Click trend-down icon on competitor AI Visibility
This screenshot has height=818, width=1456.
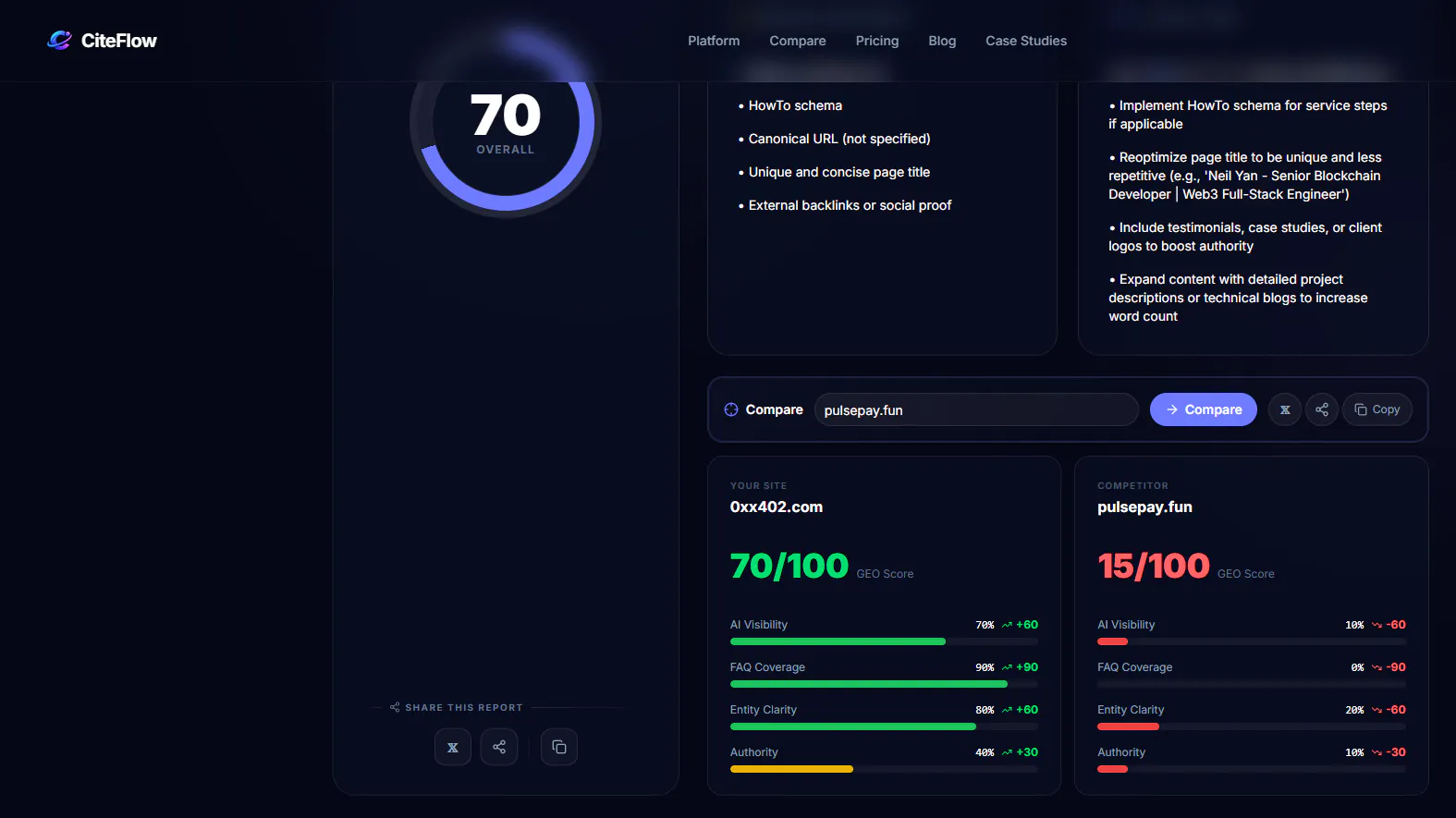click(x=1376, y=625)
